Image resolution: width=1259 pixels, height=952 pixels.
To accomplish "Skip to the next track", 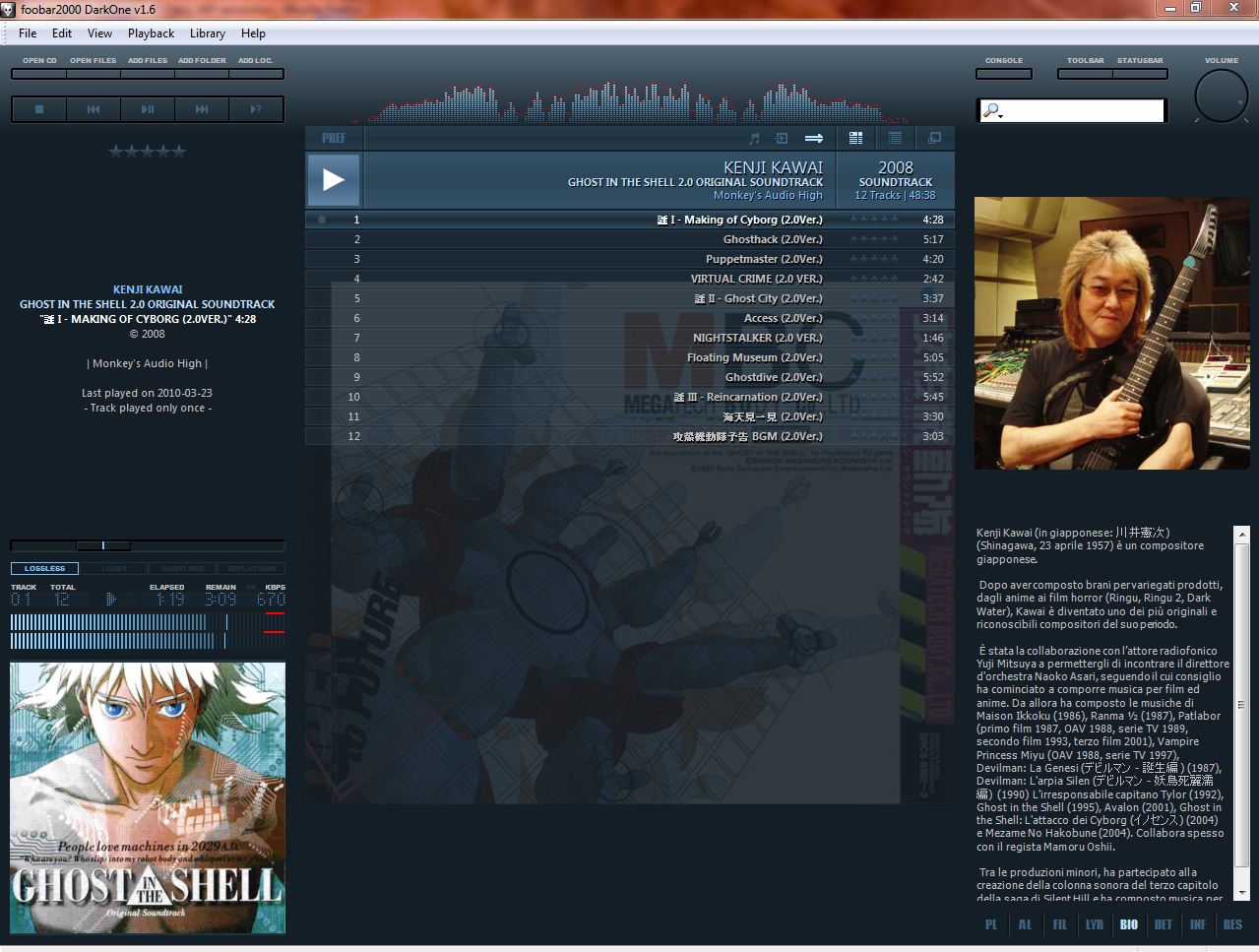I will [x=202, y=109].
